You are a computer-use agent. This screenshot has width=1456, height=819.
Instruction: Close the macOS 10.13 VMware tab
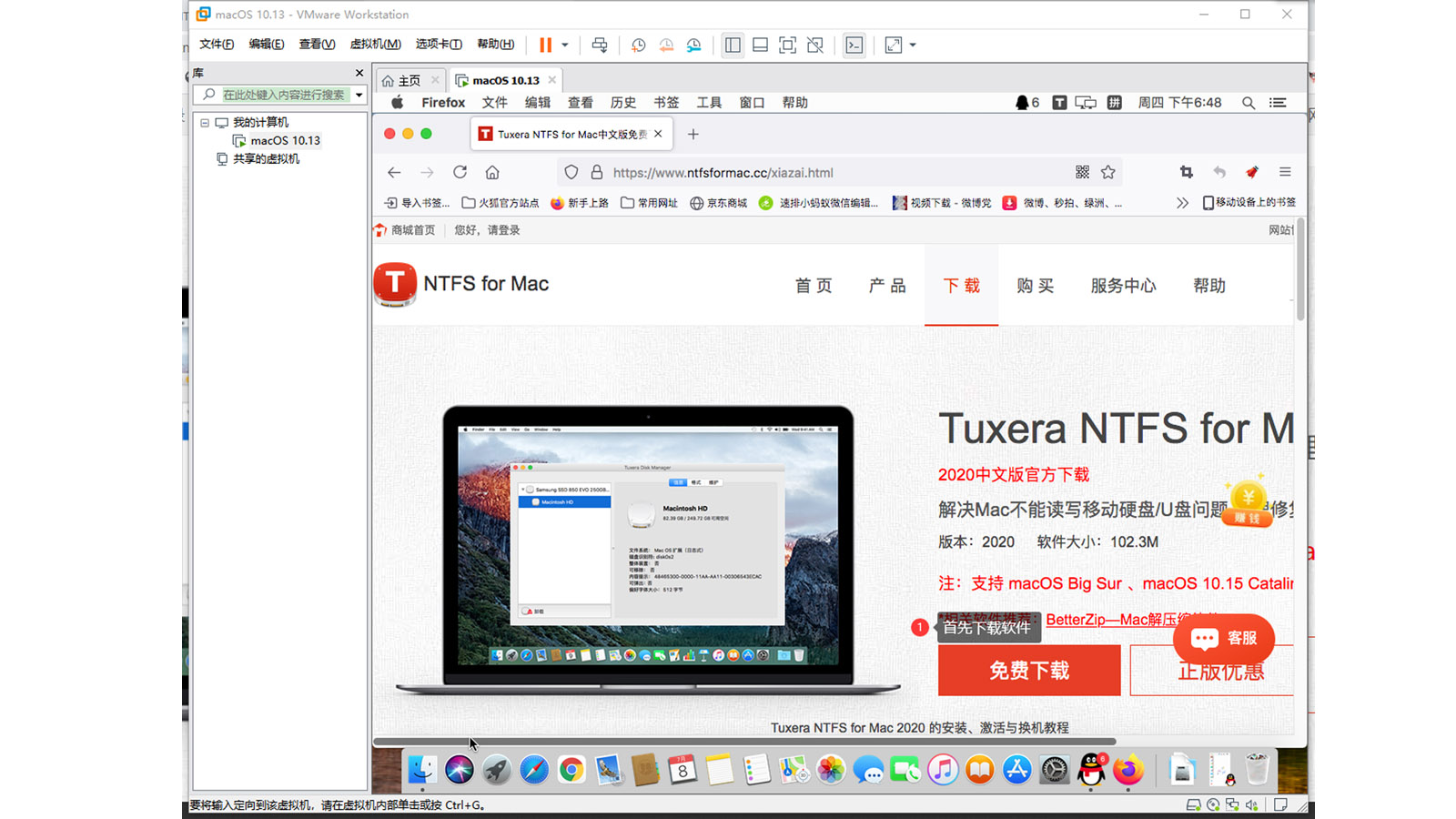click(552, 80)
